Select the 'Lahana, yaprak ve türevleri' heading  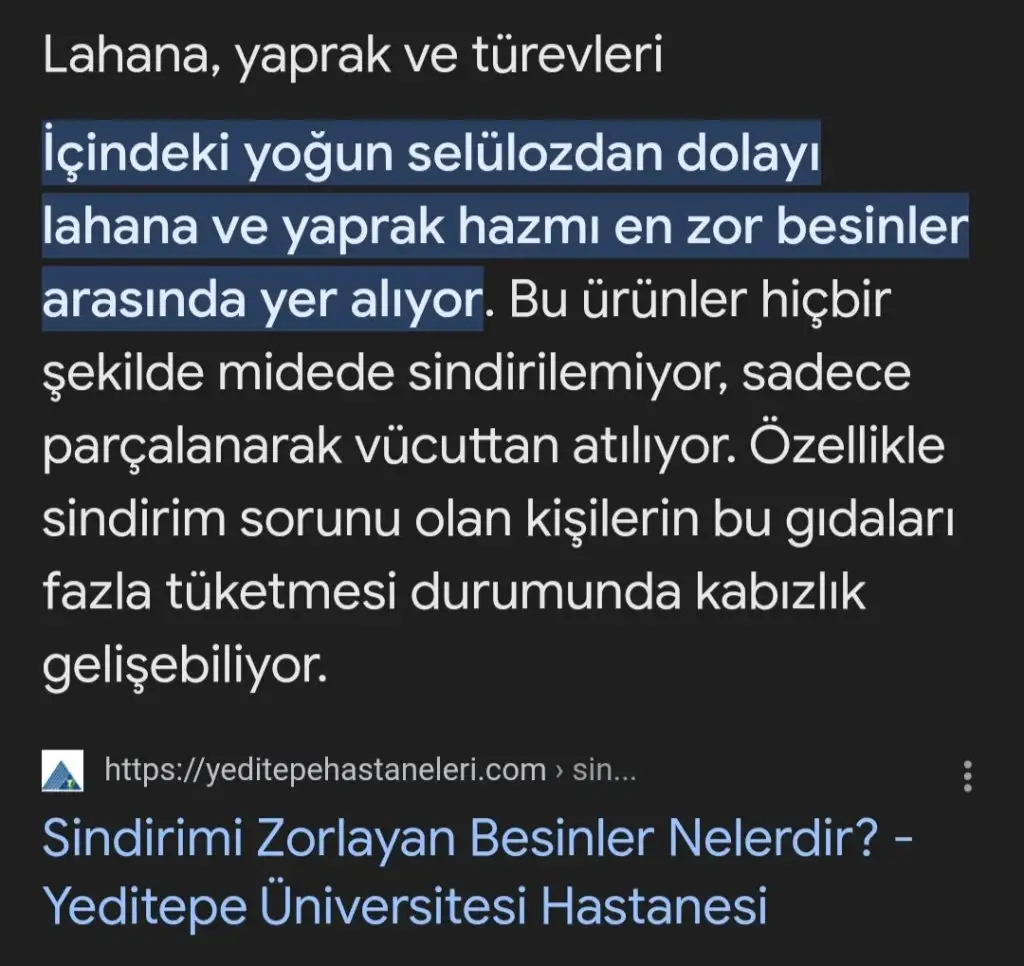[x=353, y=56]
